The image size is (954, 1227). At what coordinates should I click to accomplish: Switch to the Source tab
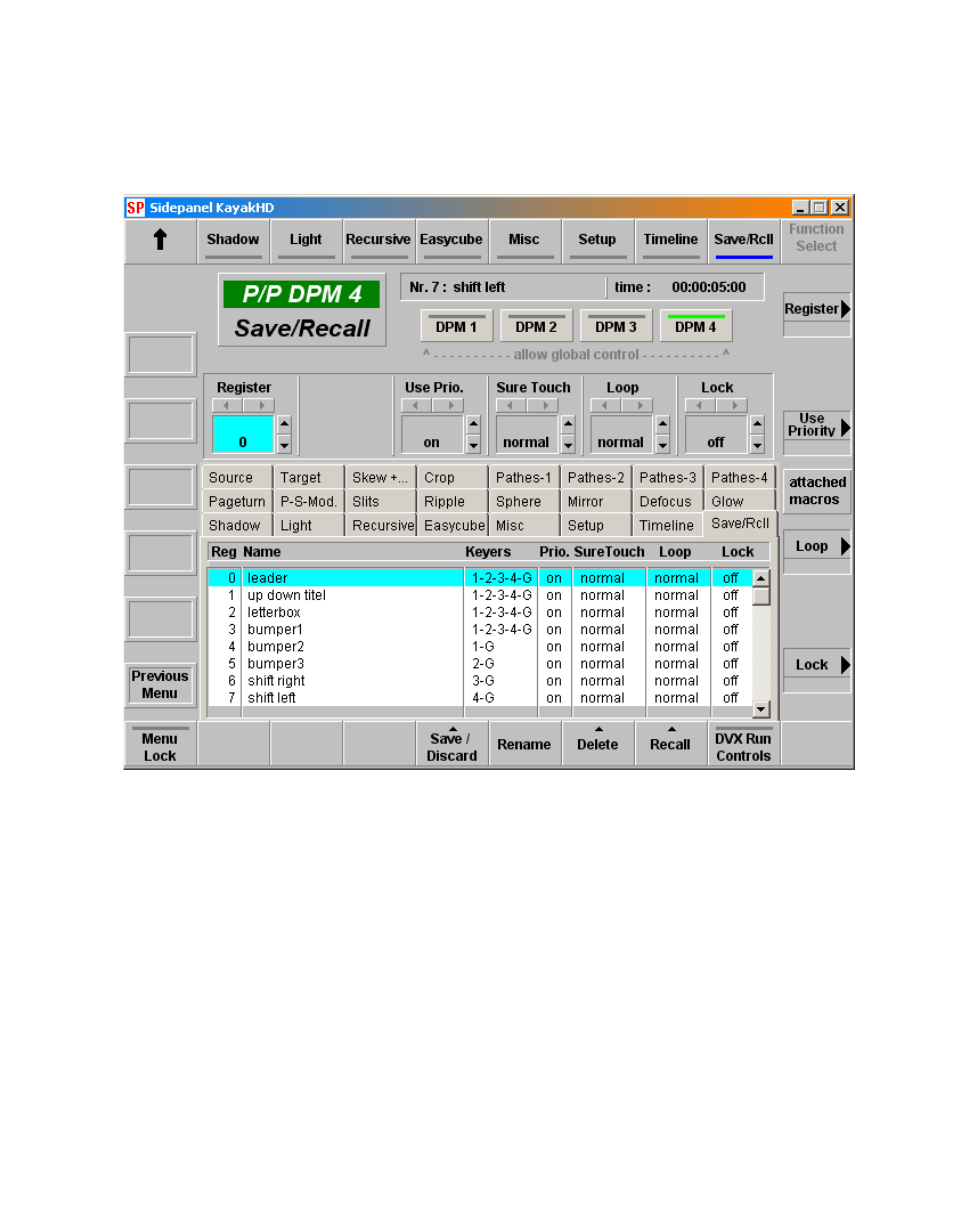[x=237, y=478]
